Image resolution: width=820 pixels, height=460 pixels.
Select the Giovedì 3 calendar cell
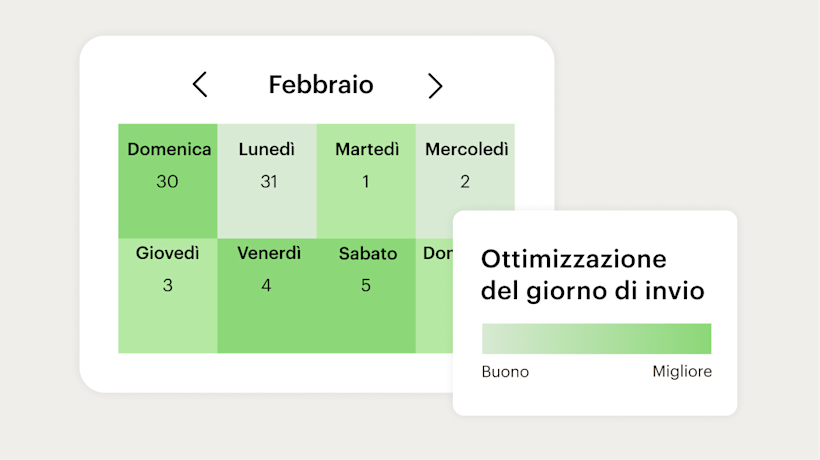point(168,296)
